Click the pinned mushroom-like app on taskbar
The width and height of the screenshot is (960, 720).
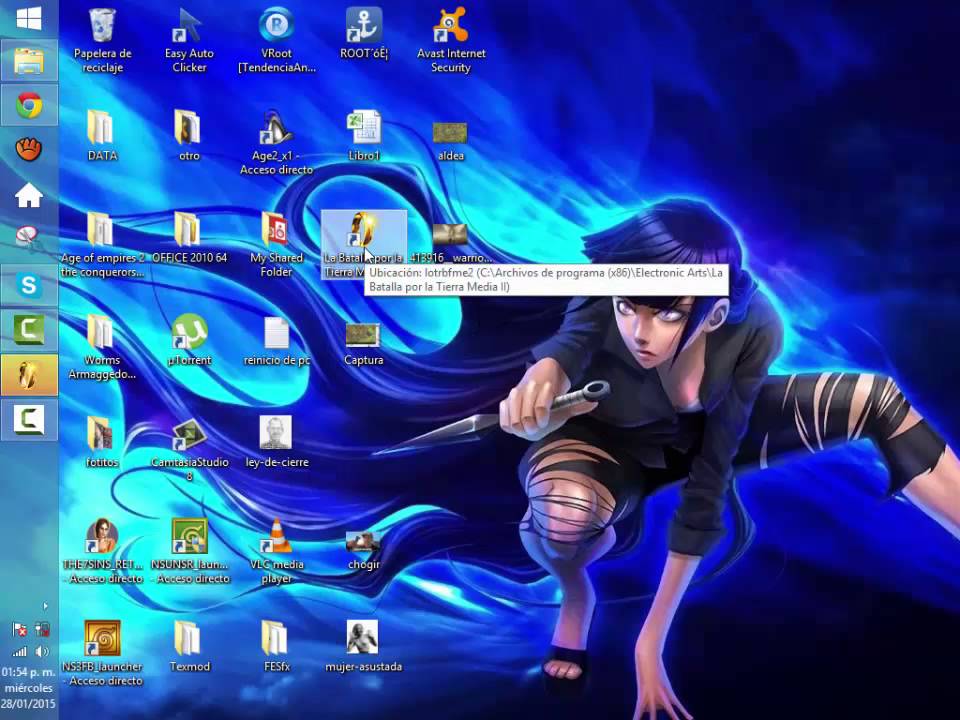point(29,237)
